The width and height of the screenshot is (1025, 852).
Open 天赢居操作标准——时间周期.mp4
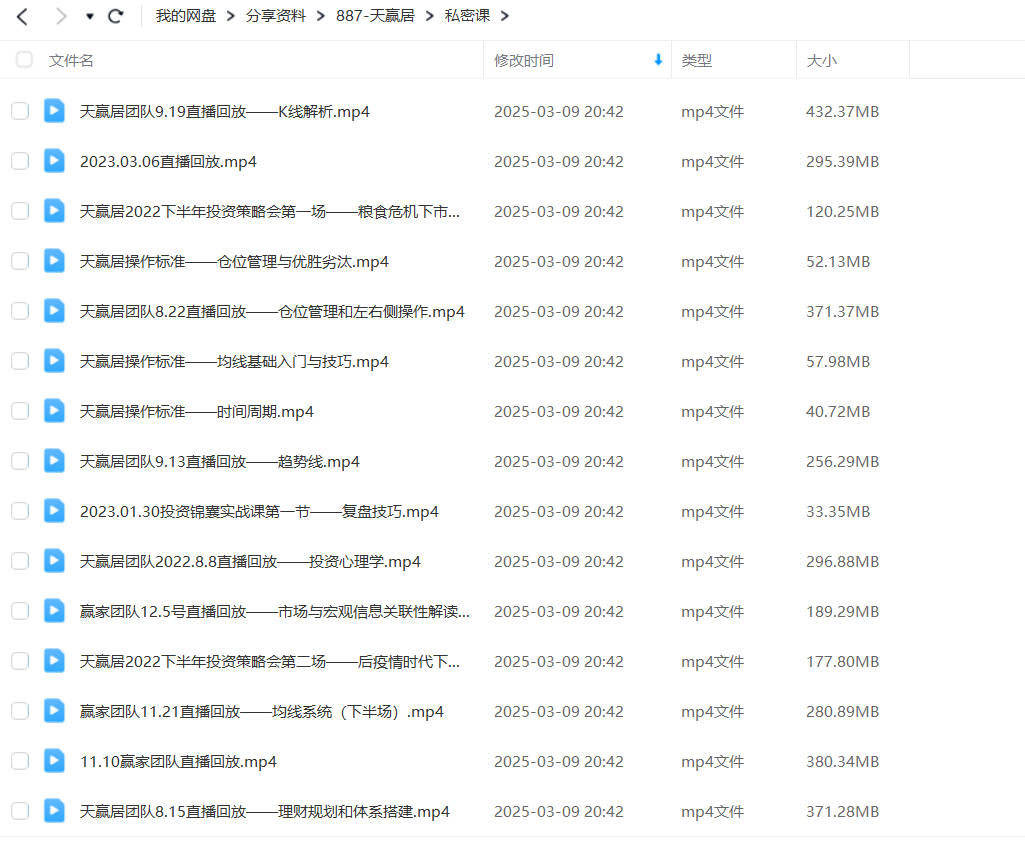[196, 412]
